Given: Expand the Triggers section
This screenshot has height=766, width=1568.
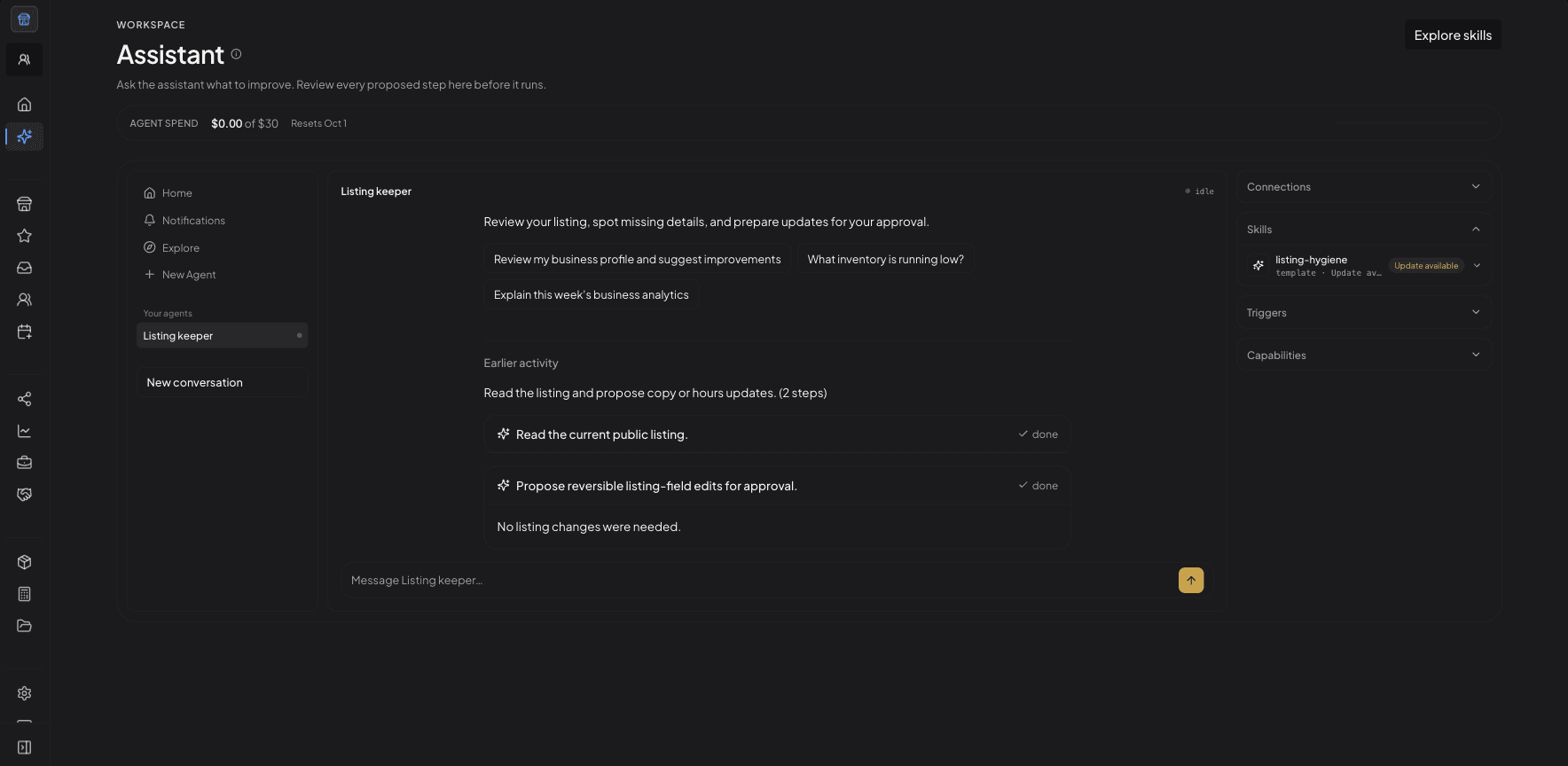Looking at the screenshot, I should pos(1363,313).
